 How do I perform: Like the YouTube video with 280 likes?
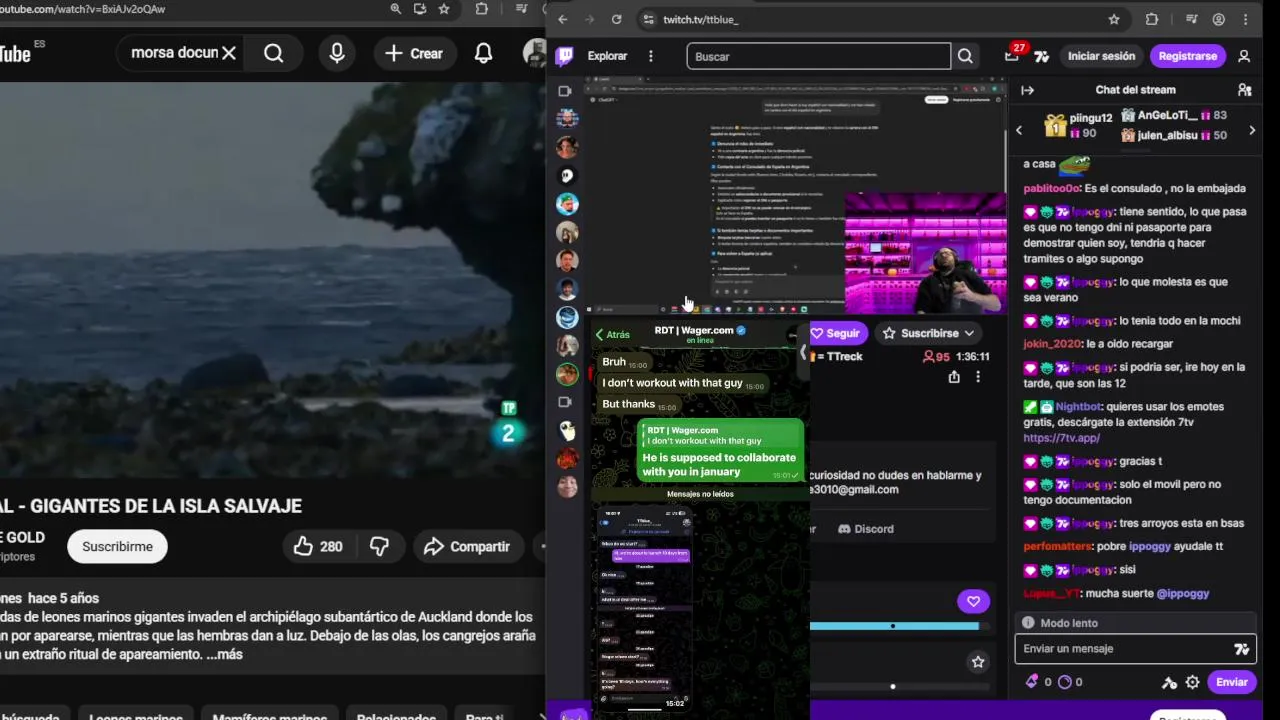click(318, 546)
